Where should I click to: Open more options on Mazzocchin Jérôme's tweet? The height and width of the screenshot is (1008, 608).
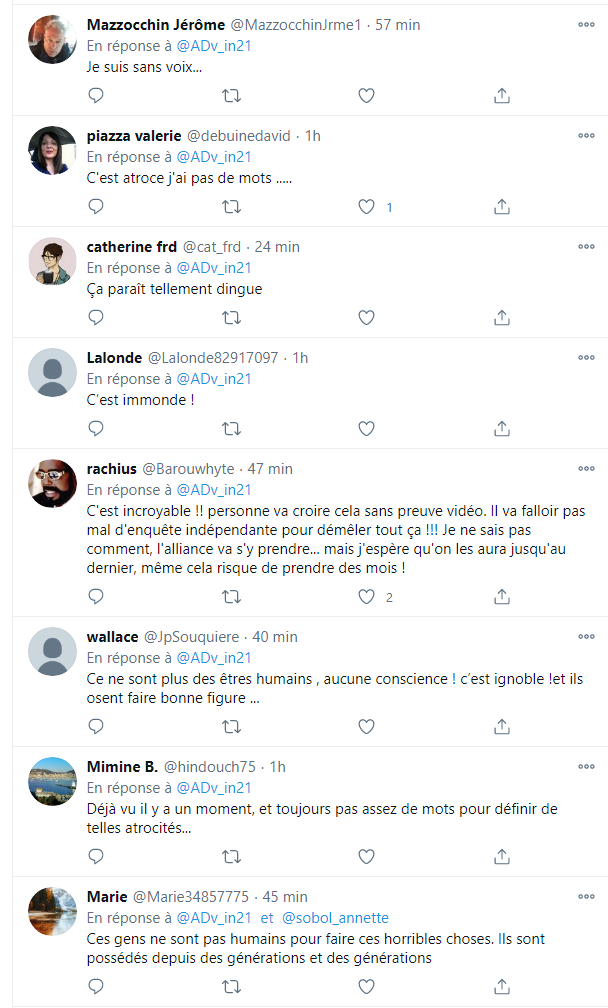tap(586, 24)
